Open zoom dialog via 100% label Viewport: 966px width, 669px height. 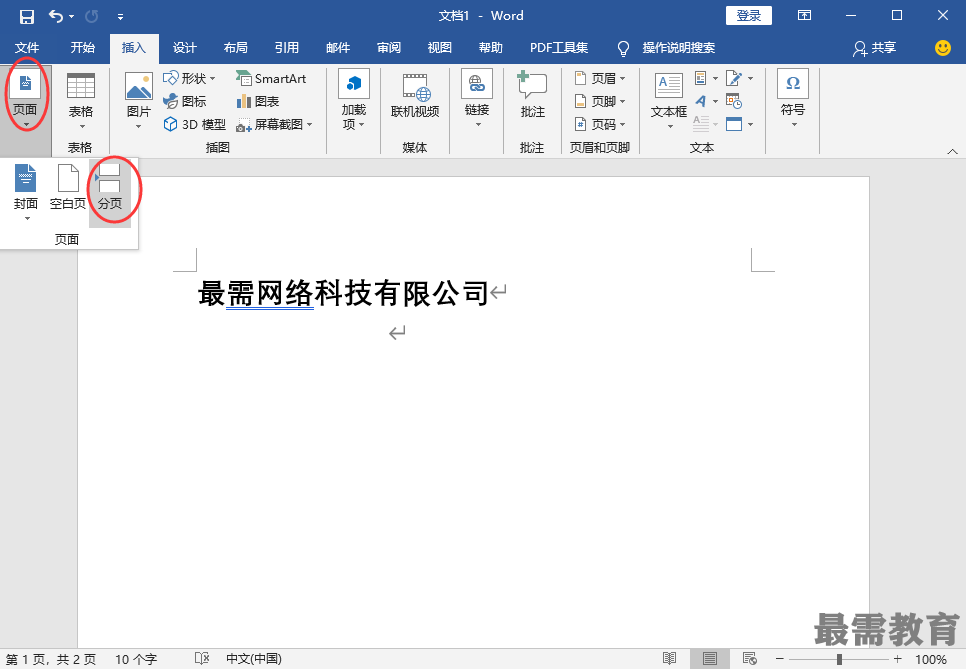point(931,659)
